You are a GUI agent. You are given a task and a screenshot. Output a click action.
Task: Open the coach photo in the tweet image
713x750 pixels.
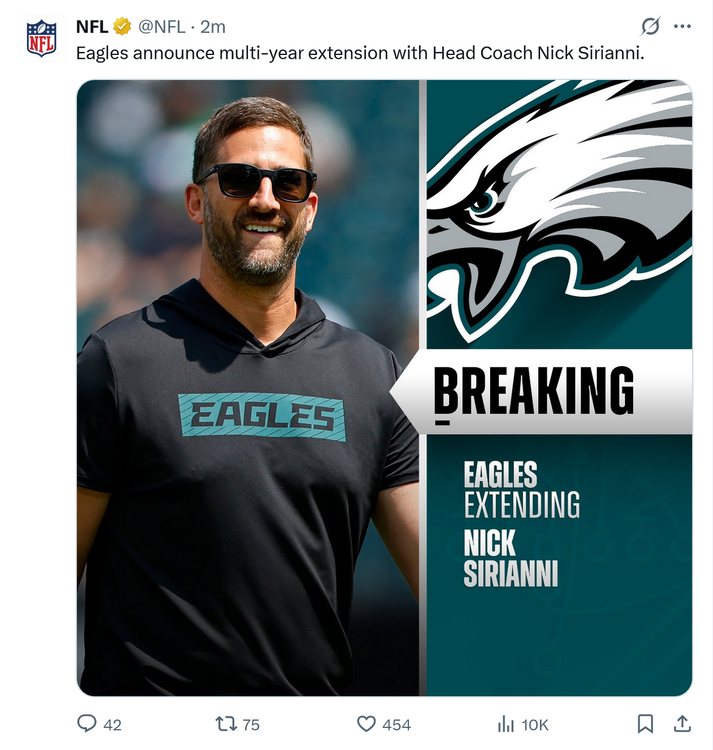click(x=248, y=388)
